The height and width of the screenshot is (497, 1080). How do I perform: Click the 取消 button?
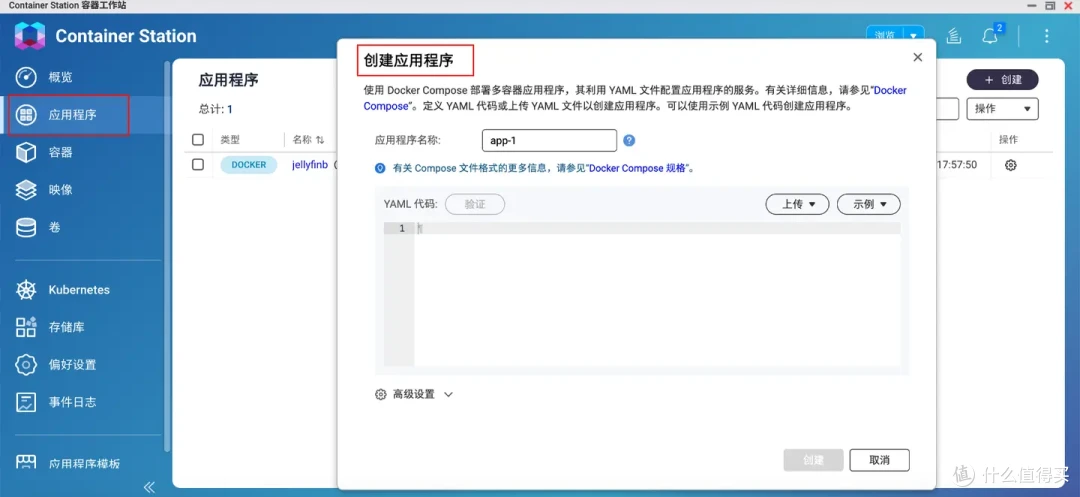pyautogui.click(x=880, y=460)
